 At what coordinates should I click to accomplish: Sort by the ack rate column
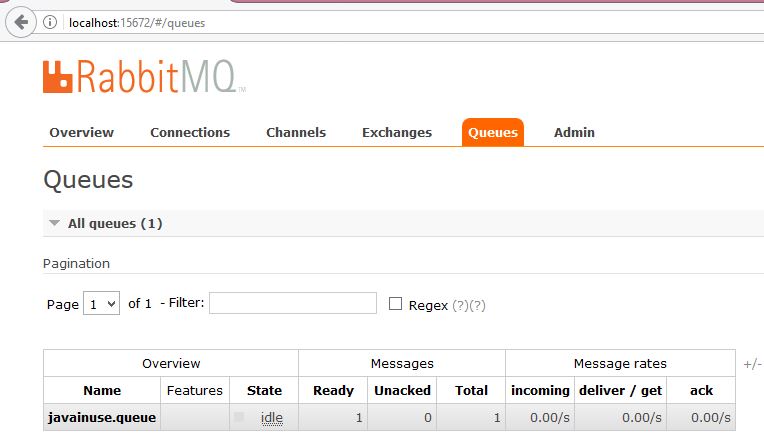(701, 390)
